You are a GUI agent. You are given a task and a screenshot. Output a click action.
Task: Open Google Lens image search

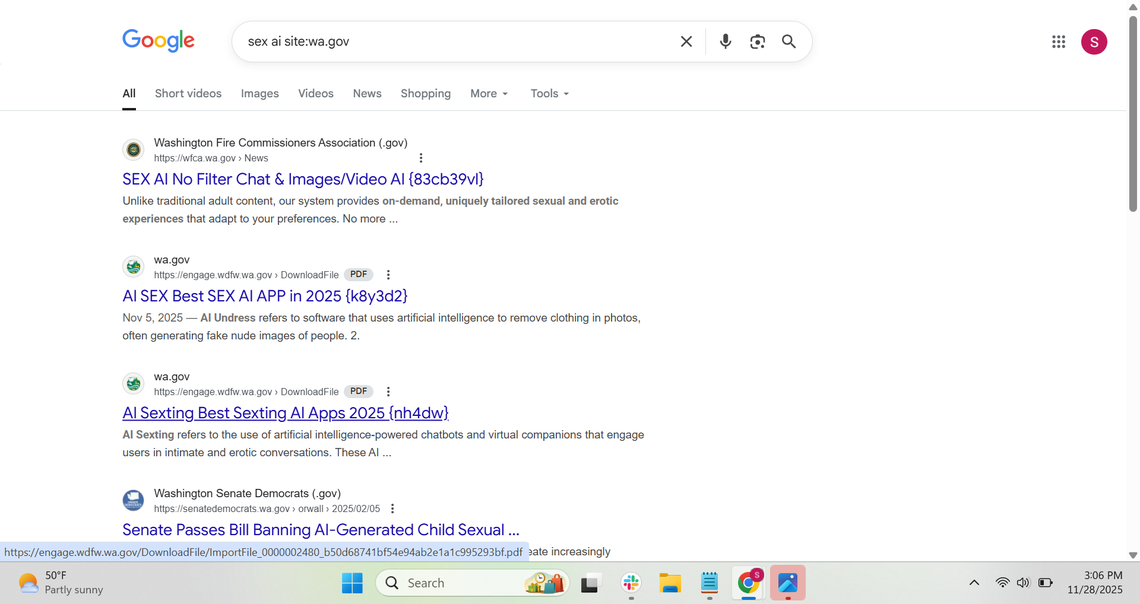tap(757, 41)
